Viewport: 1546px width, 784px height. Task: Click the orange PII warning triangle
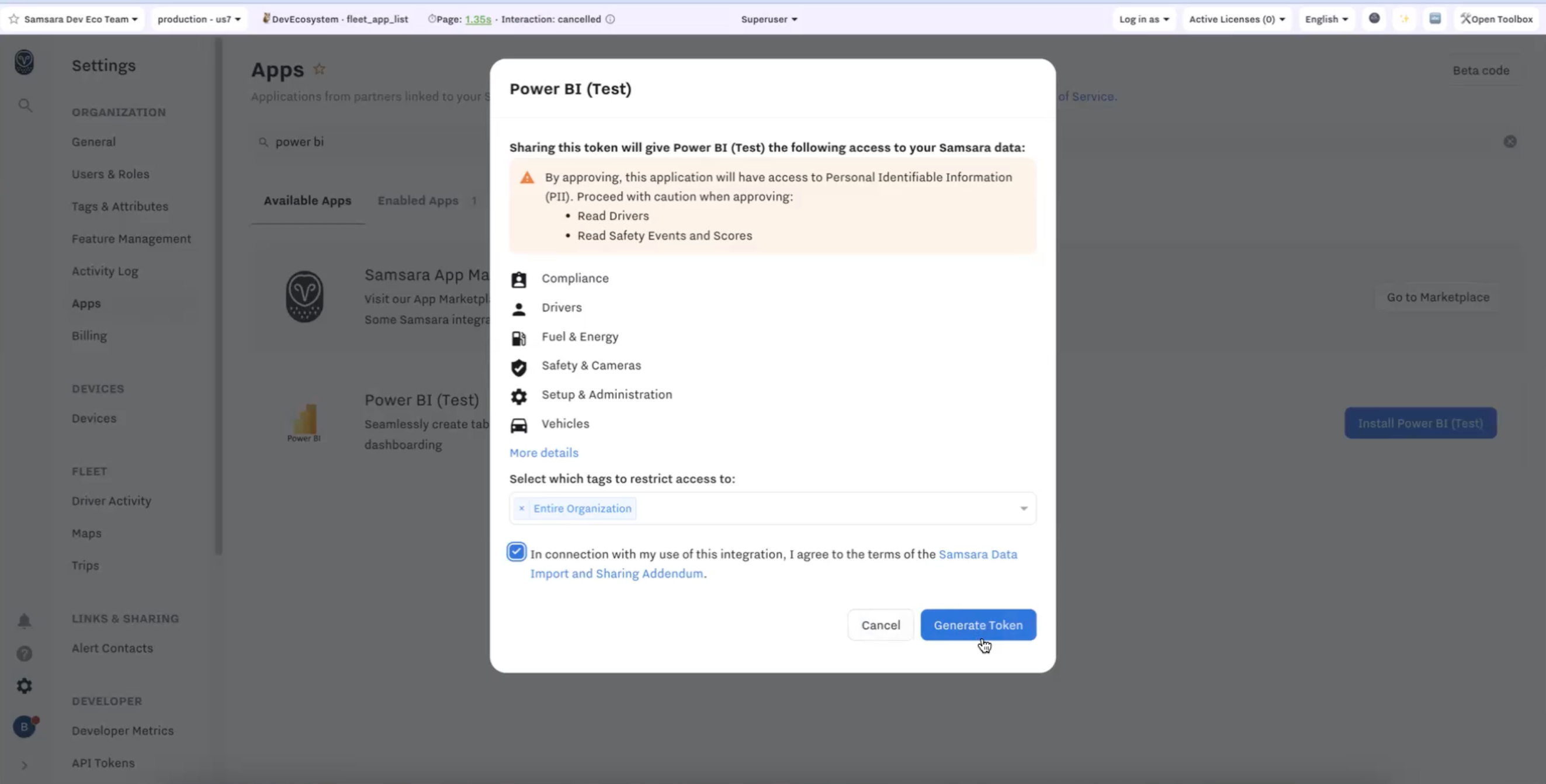point(527,178)
